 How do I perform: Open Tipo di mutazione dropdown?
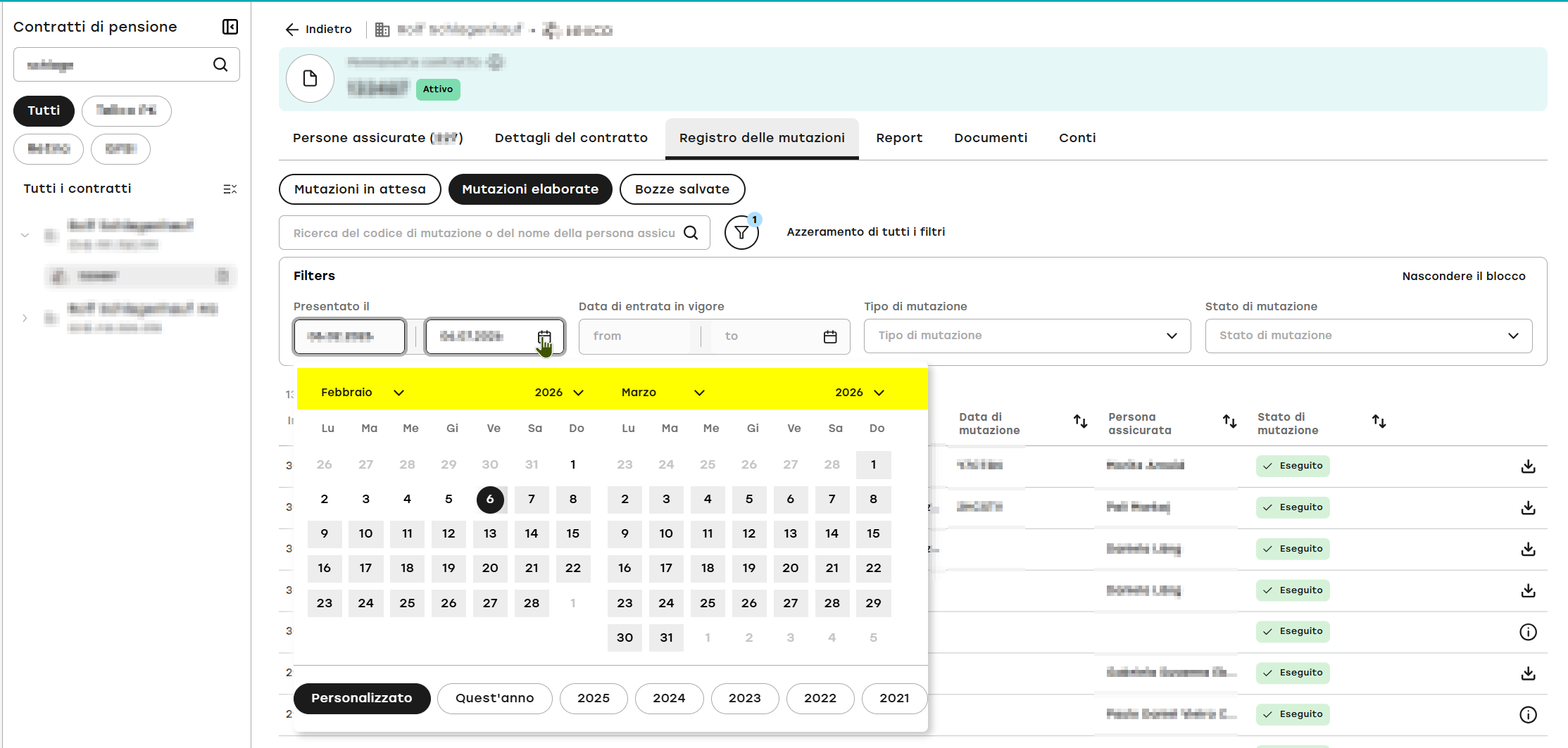coord(1027,336)
